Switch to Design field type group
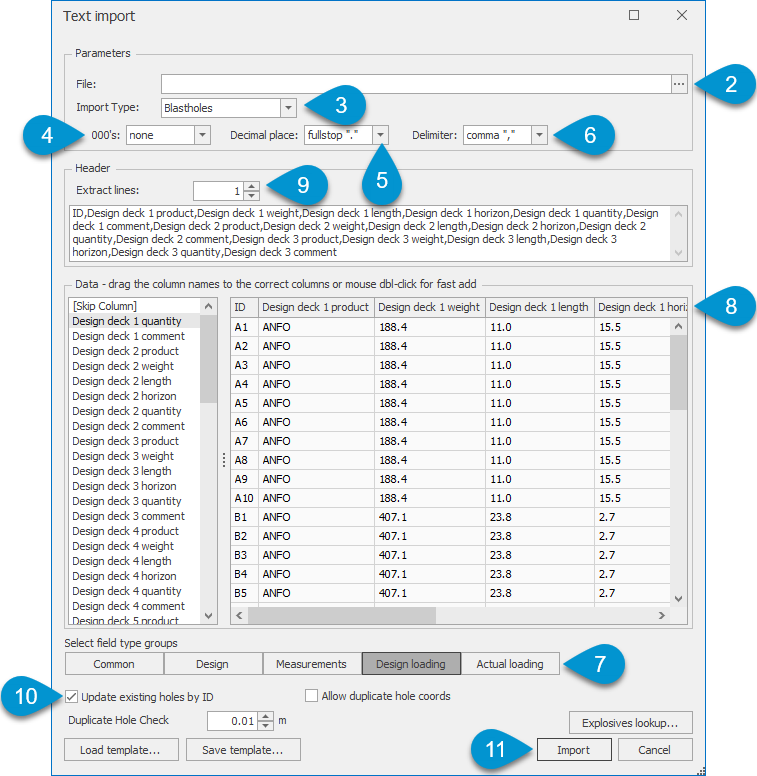 point(213,664)
